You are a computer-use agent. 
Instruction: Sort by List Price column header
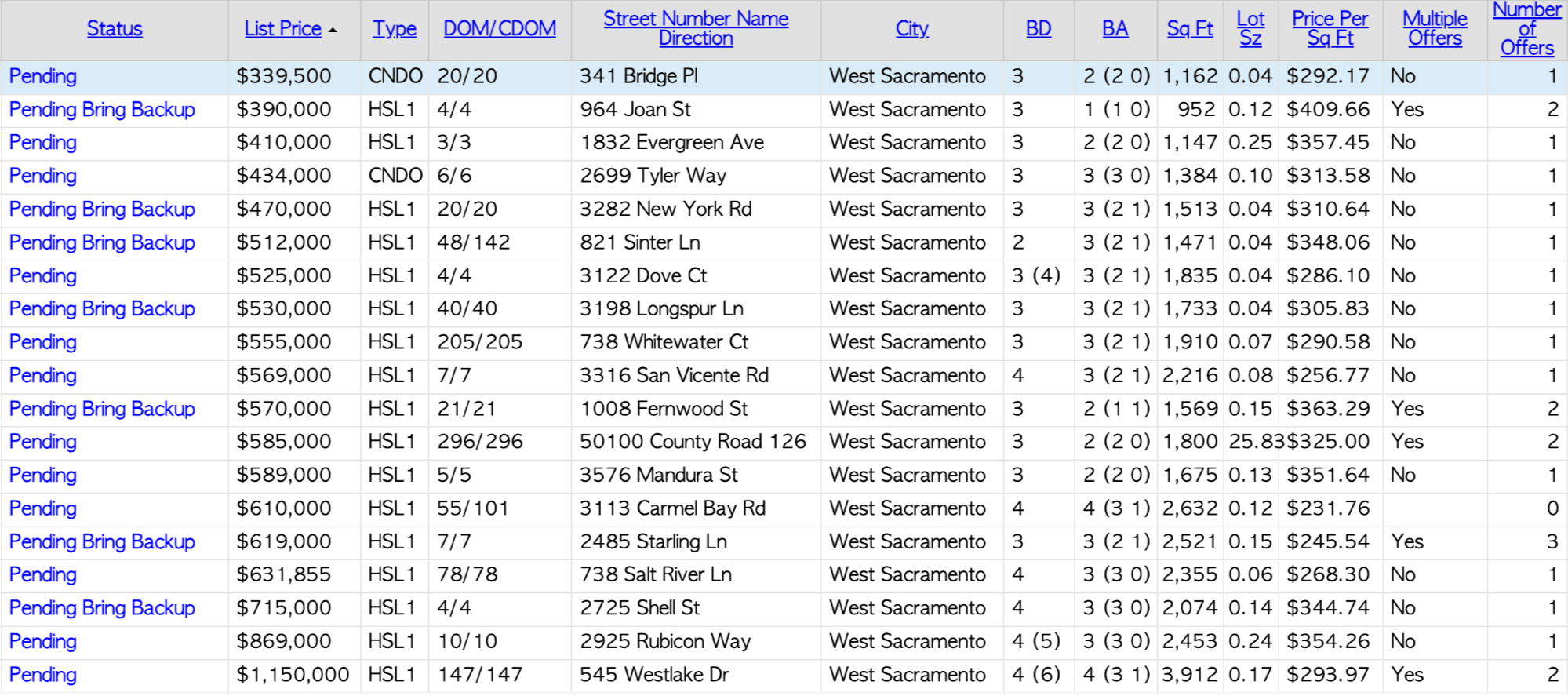282,29
